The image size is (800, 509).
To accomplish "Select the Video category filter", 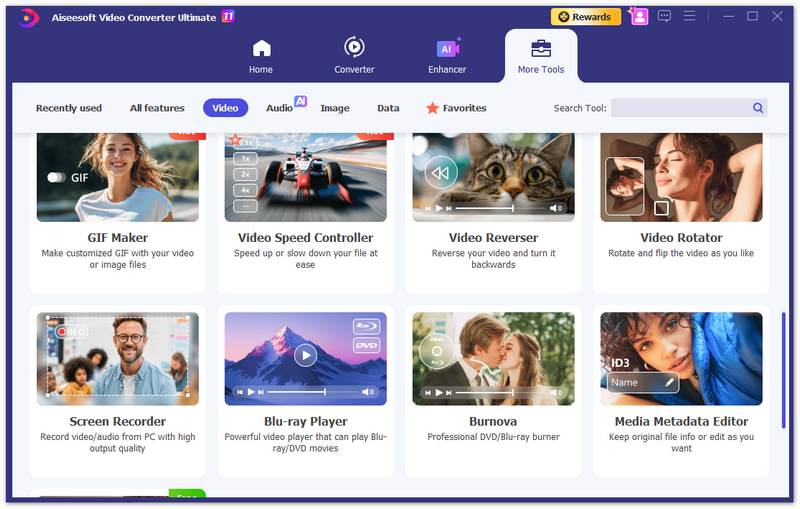I will tap(225, 108).
